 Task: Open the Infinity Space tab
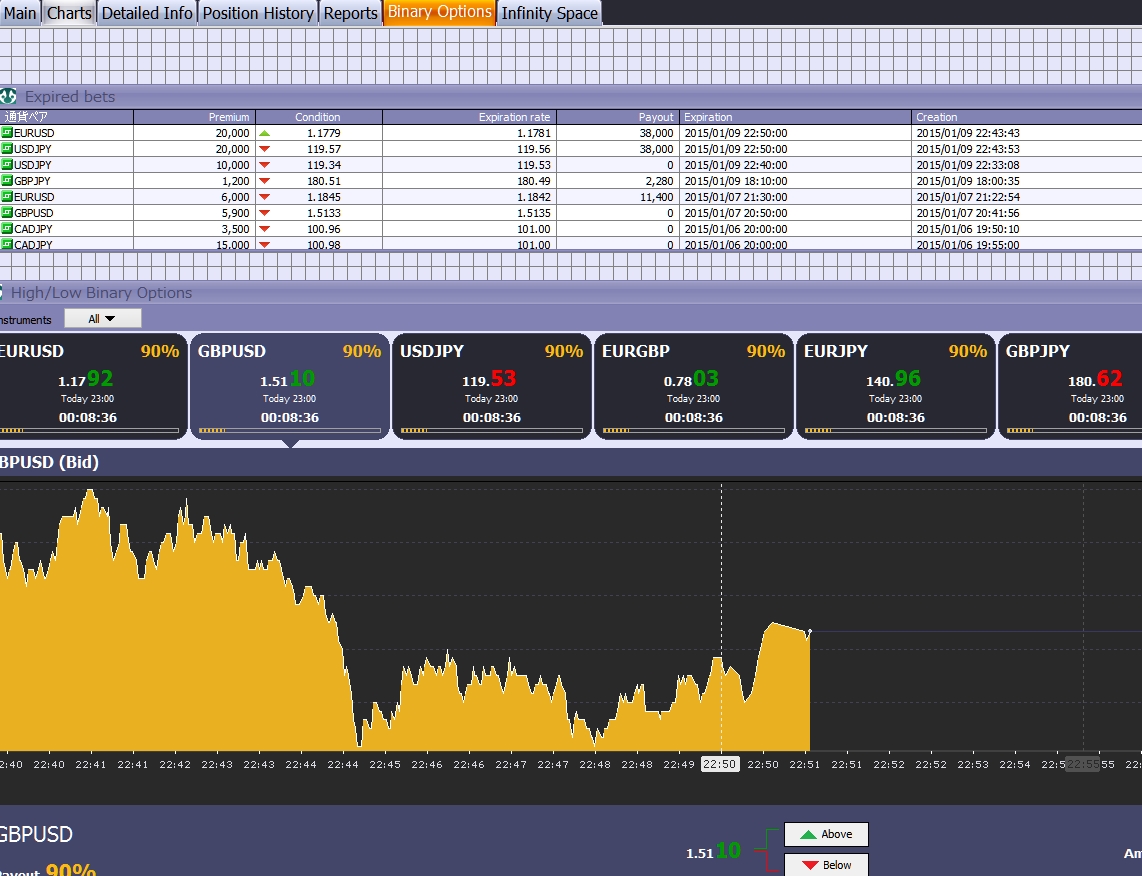tap(549, 13)
